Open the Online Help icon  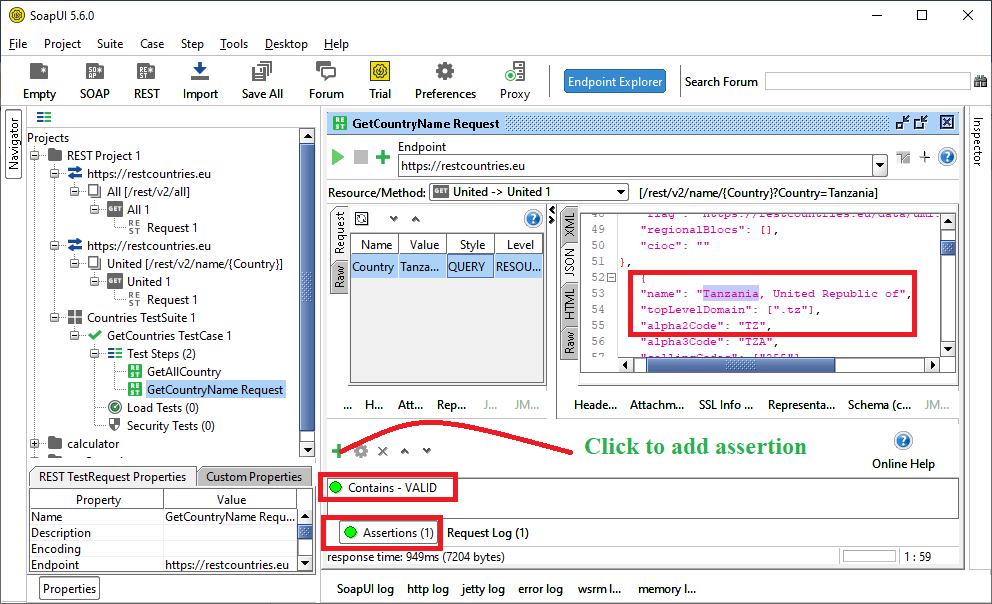tap(903, 441)
